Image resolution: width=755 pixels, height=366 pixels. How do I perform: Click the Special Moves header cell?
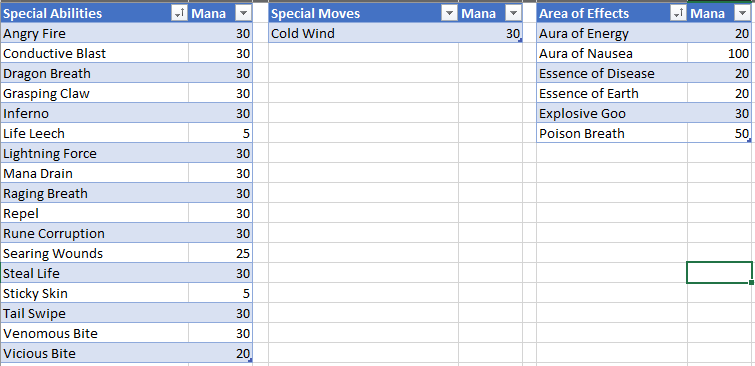tap(363, 13)
